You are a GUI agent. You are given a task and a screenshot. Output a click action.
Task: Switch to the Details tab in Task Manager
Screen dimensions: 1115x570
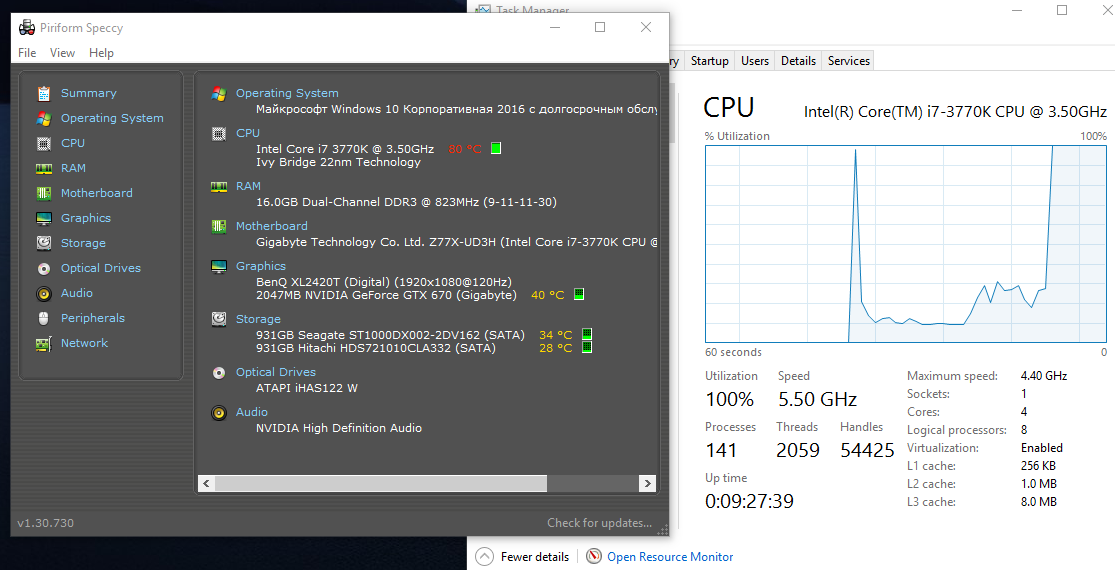coord(798,61)
